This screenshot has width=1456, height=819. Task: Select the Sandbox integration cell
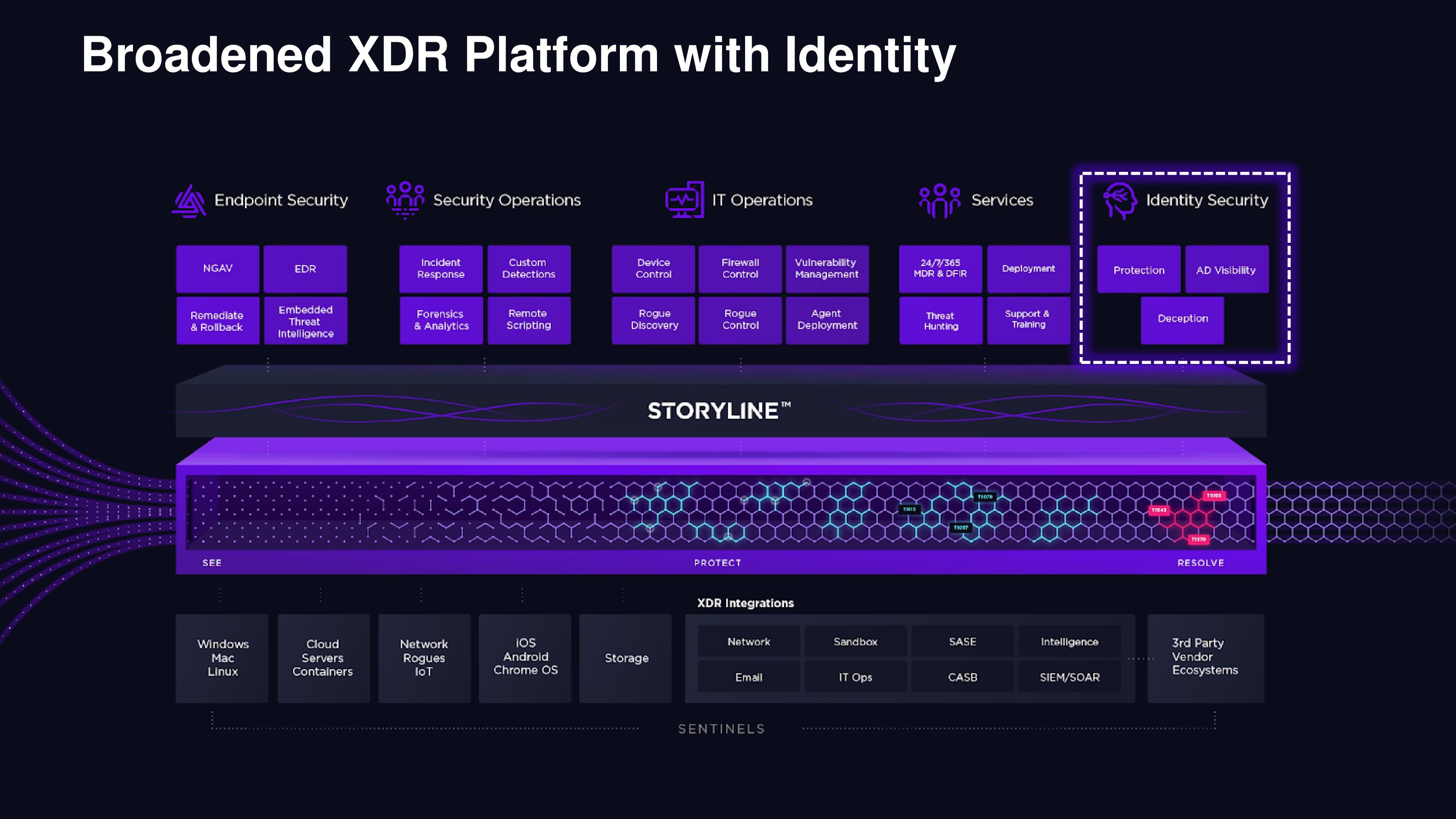tap(856, 641)
